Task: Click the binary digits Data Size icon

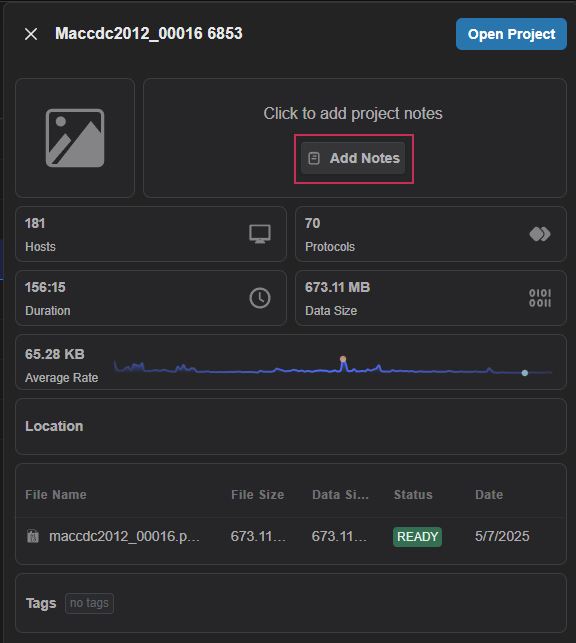Action: [x=540, y=298]
